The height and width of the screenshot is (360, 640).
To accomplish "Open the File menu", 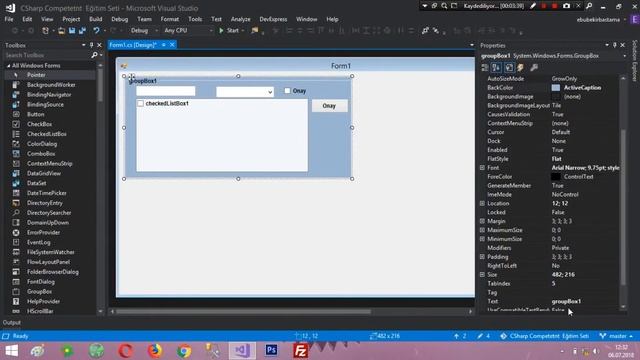I will 9,19.
